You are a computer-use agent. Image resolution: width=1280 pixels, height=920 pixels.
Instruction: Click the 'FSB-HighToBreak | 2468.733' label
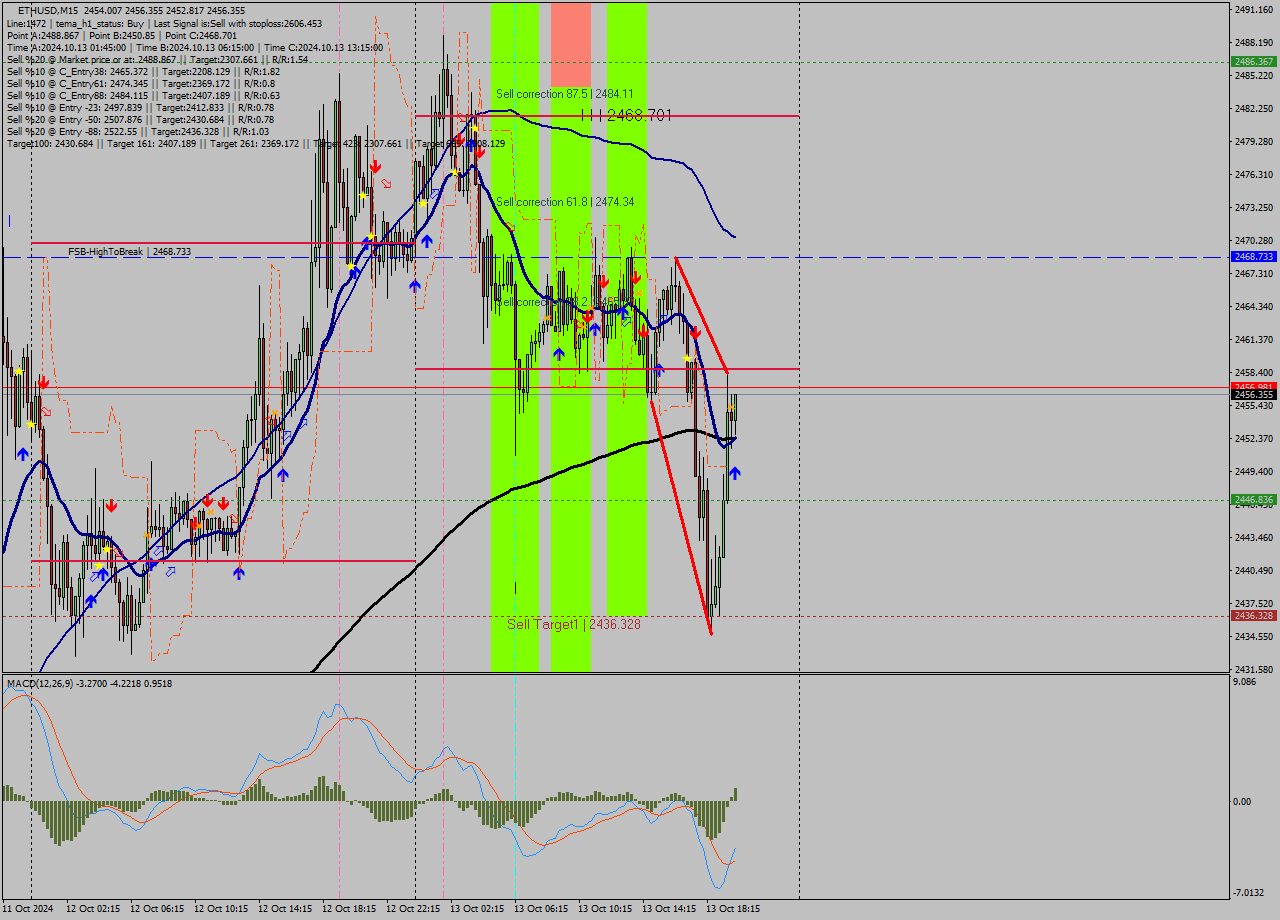129,252
